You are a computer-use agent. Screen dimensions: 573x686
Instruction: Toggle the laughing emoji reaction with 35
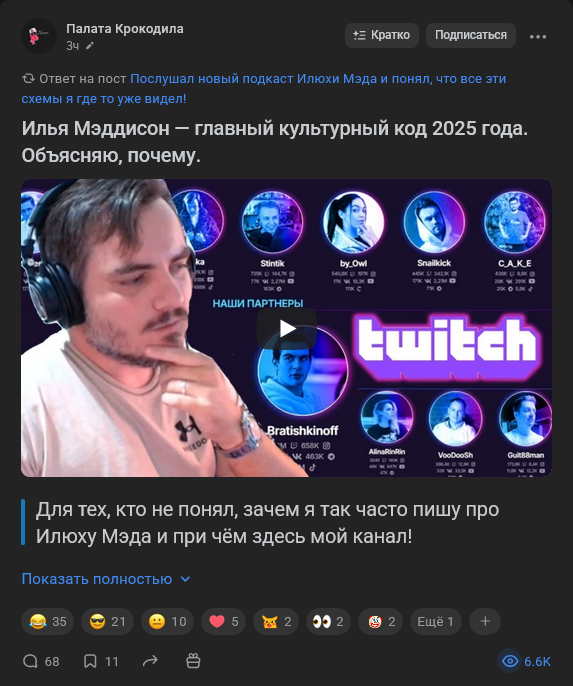47,621
